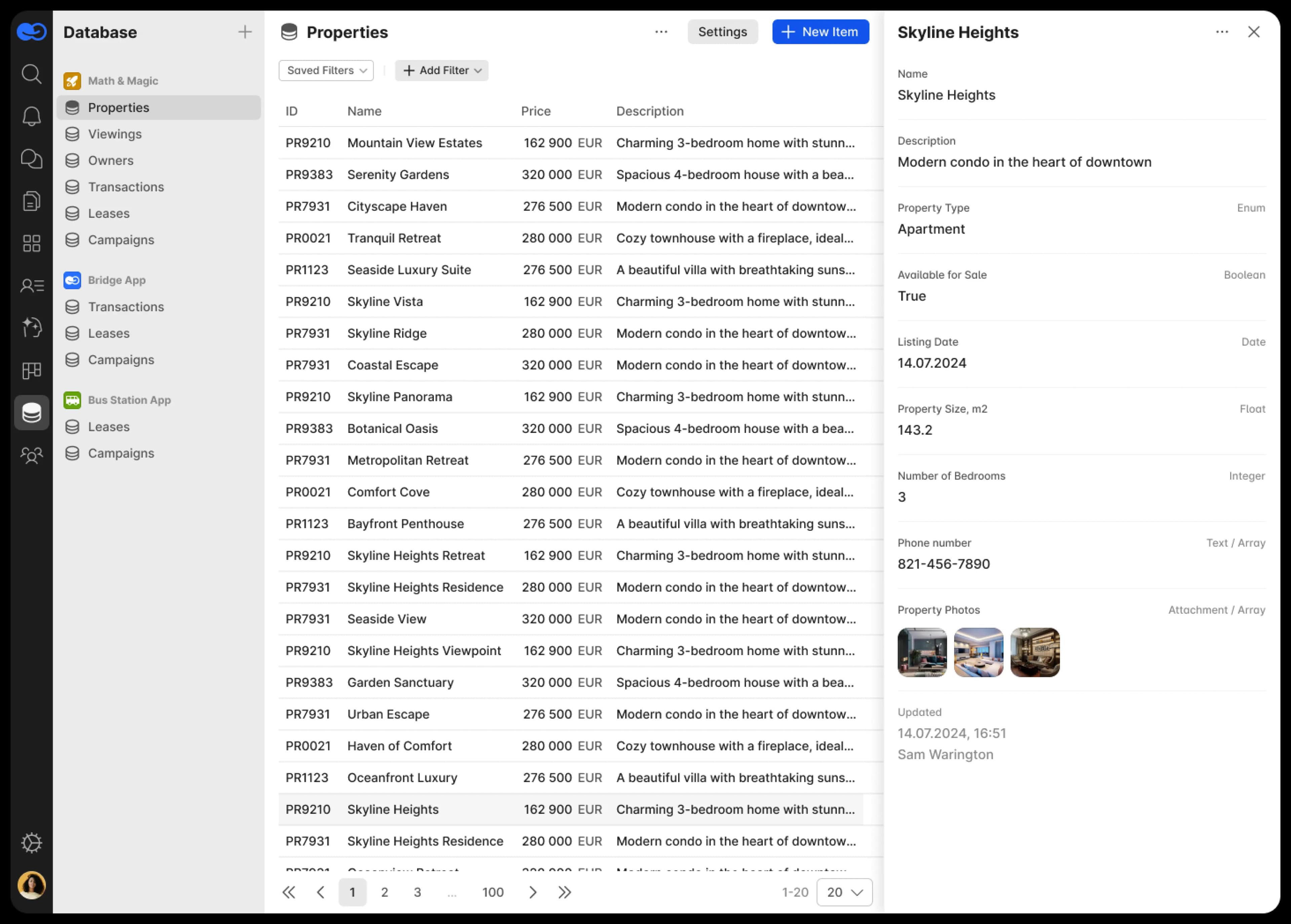Screen dimensions: 1291x924
Task: Open the team members icon
Action: 31,455
